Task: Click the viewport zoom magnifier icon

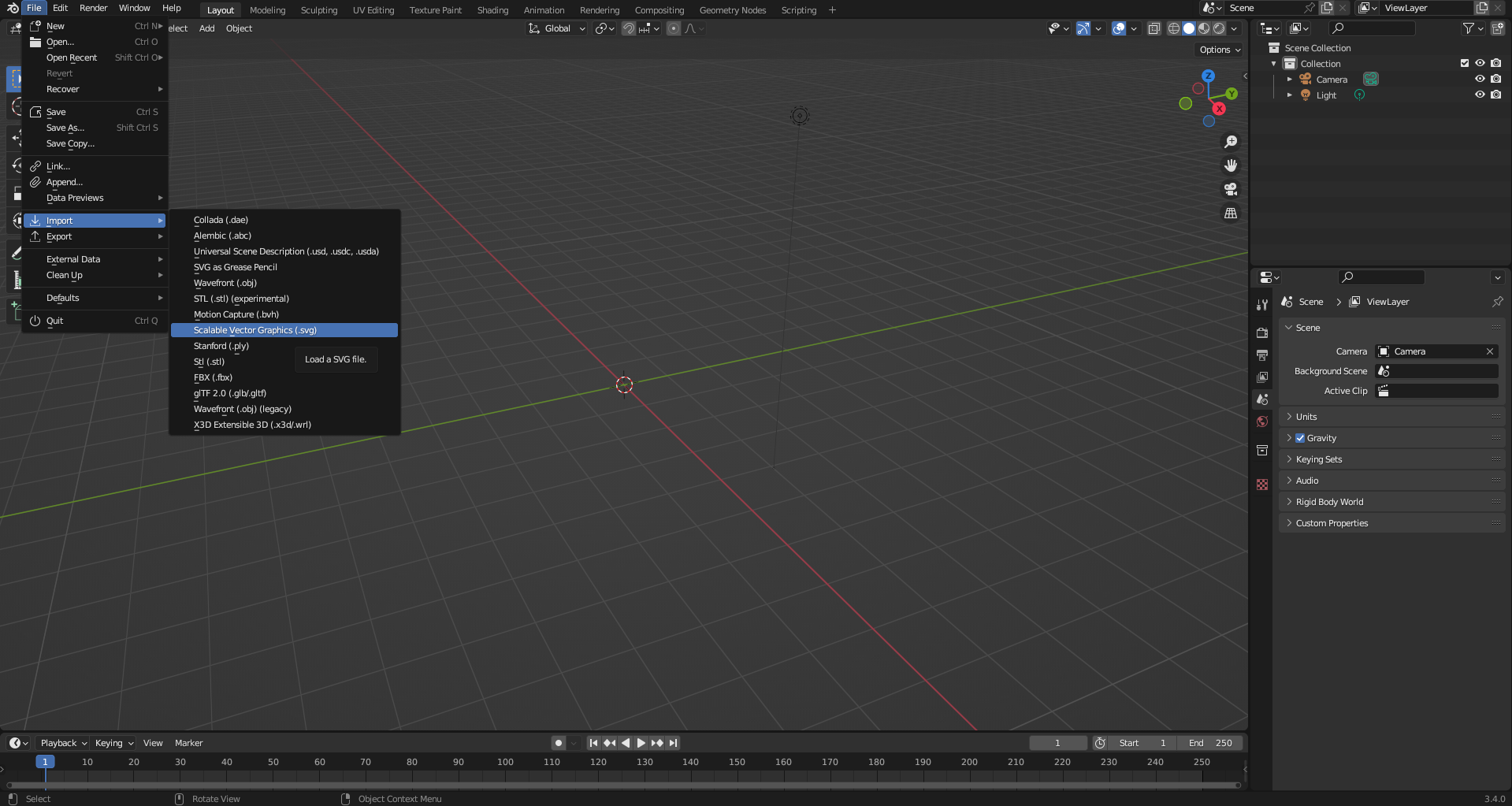Action: [1231, 142]
